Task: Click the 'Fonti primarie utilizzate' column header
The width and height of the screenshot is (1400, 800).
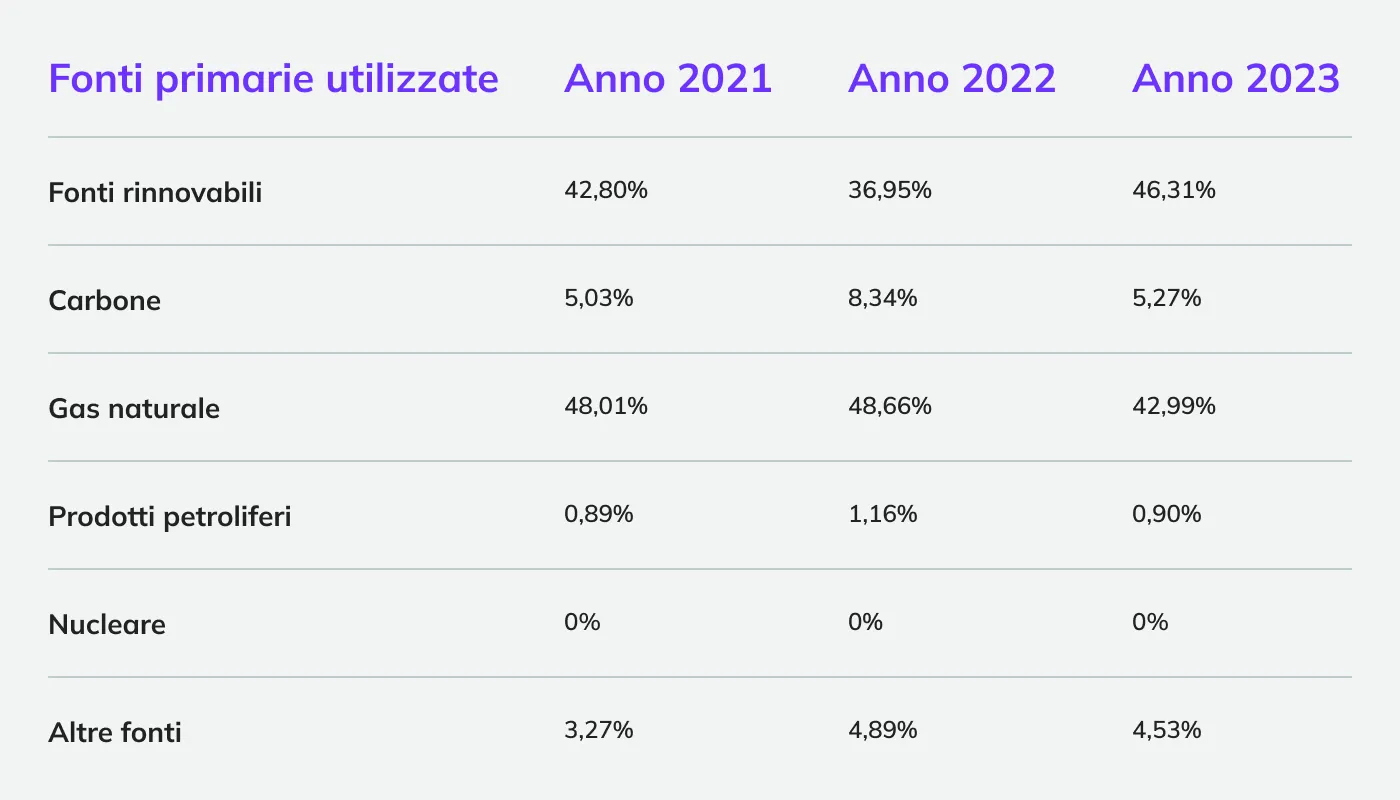Action: click(273, 78)
